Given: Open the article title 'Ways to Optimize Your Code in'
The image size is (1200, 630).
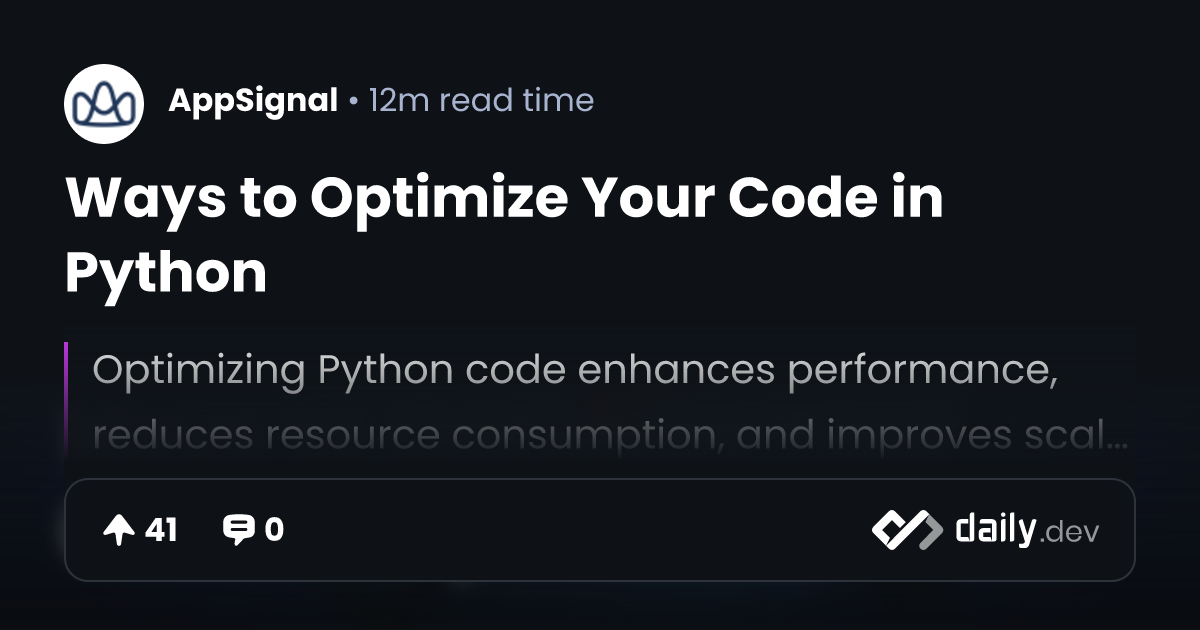Looking at the screenshot, I should tap(504, 198).
